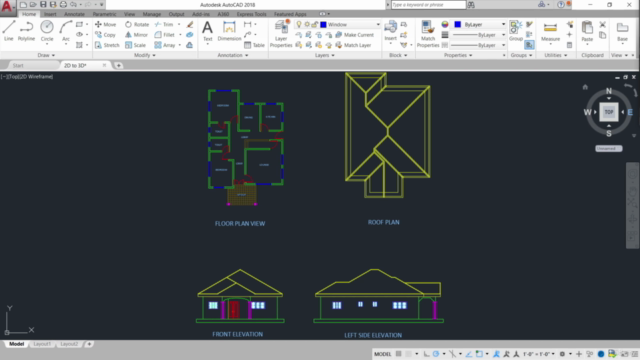Switch to the Parametric ribbon tab
This screenshot has height=360, width=640.
104,14
